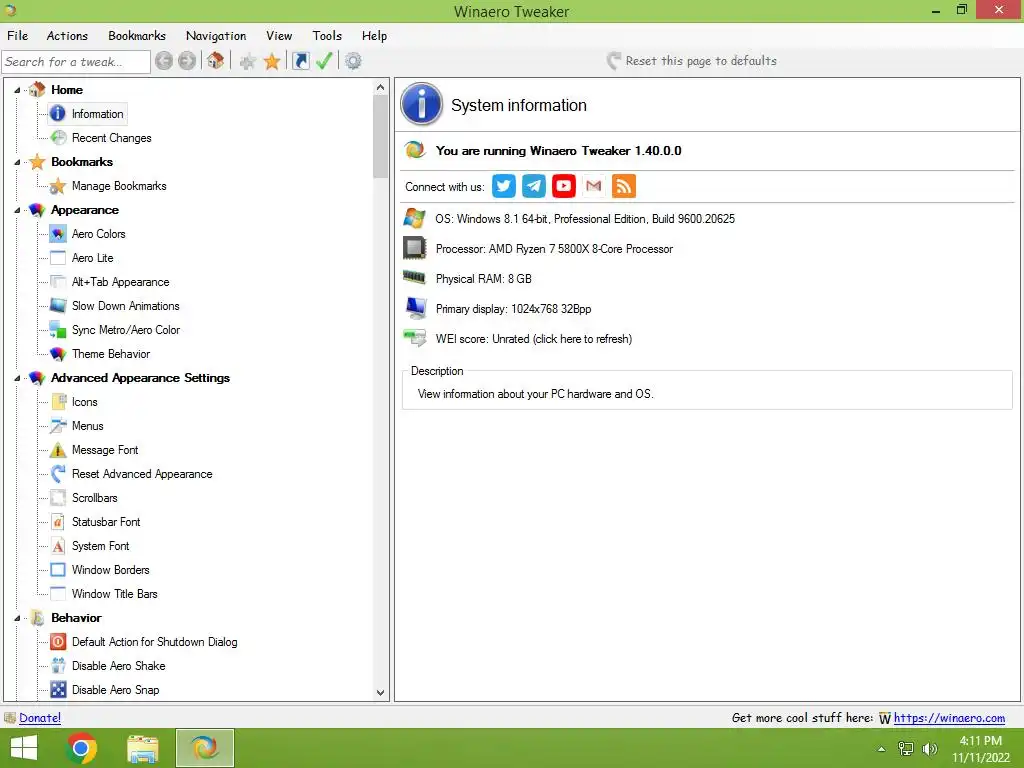Select Window Title Bars tree item
1024x768 pixels.
pos(114,594)
